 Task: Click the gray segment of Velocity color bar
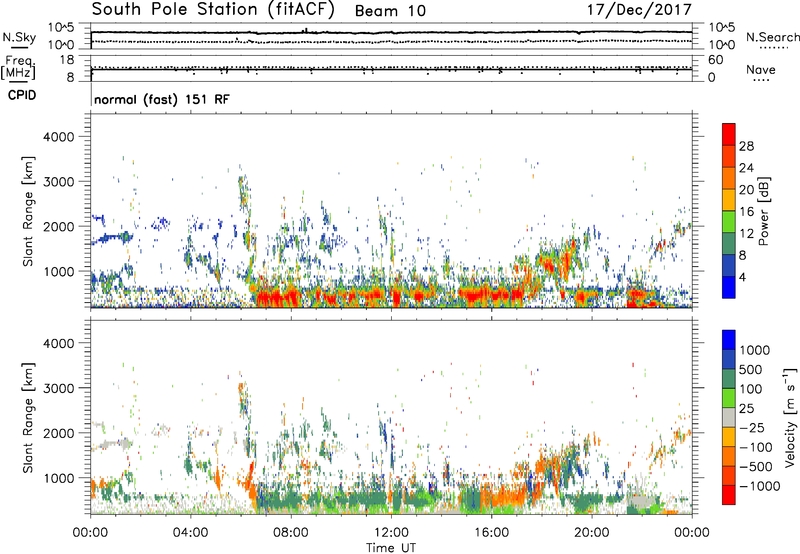tap(729, 417)
